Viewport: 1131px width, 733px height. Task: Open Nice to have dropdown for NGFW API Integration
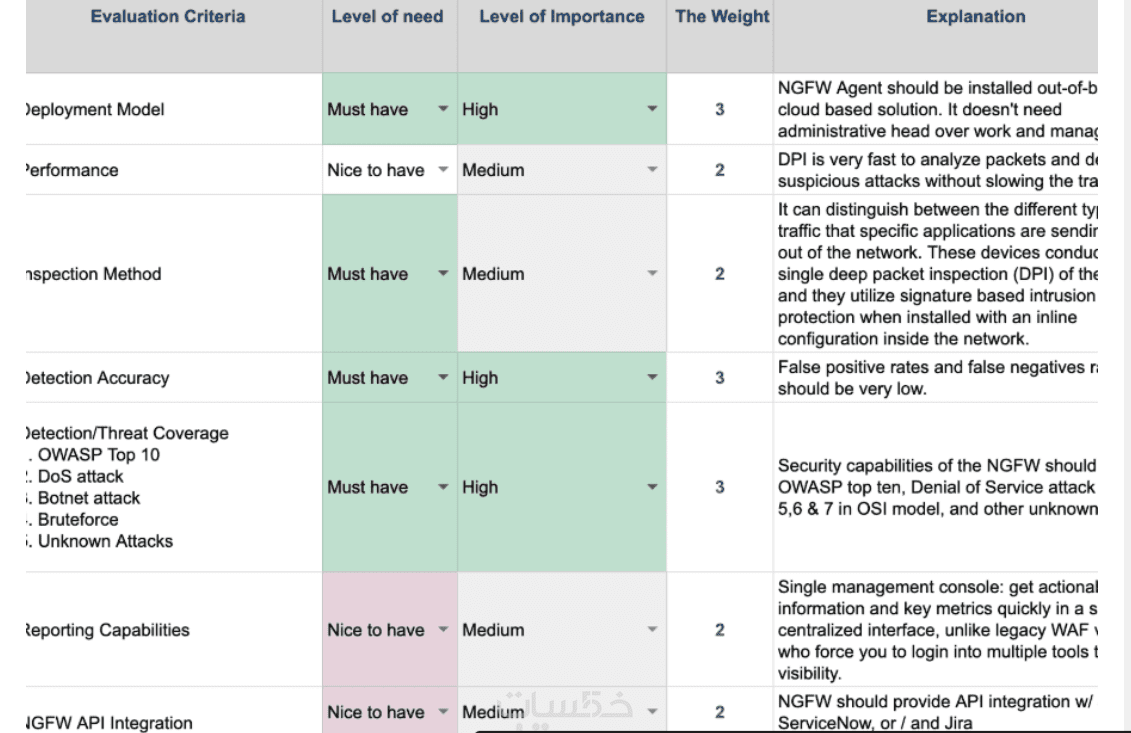click(443, 712)
